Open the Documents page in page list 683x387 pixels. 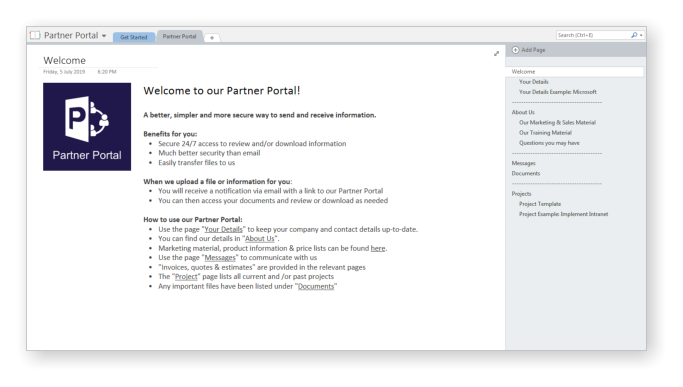(526, 173)
